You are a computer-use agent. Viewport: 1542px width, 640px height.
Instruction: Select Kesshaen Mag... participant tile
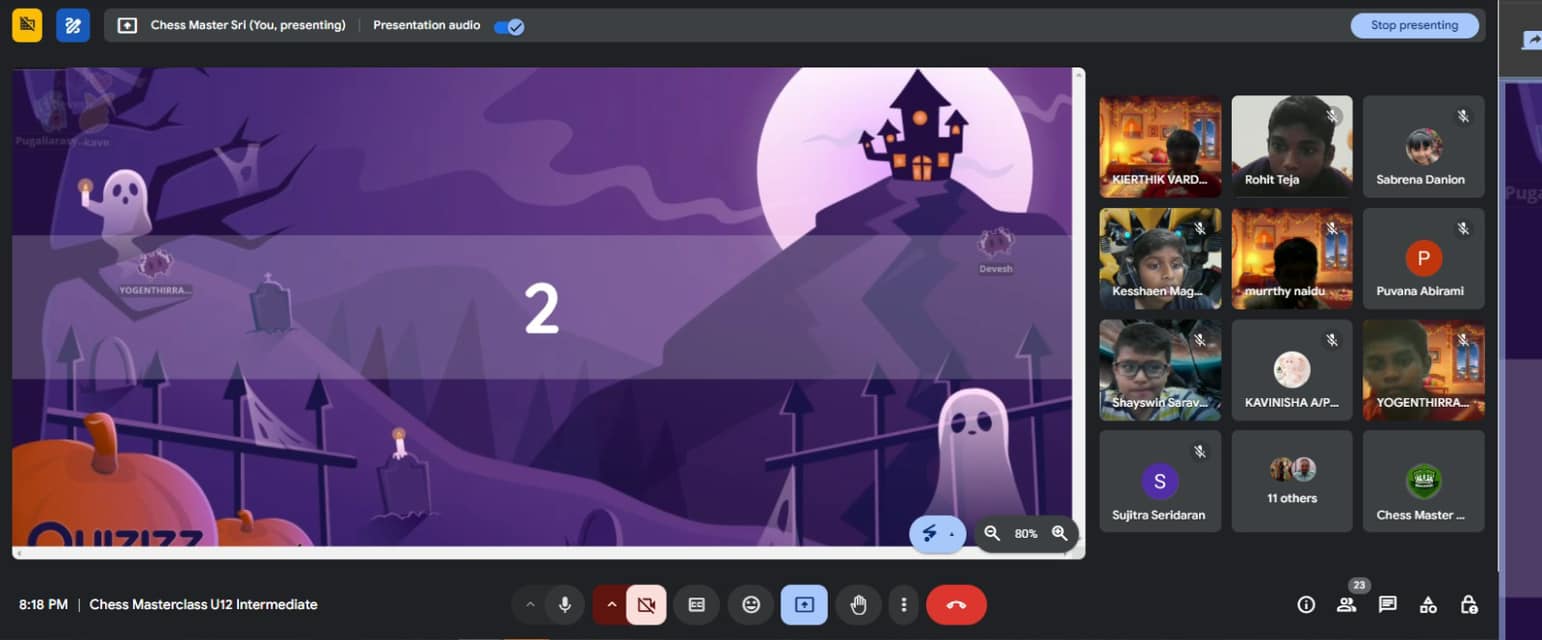point(1160,258)
